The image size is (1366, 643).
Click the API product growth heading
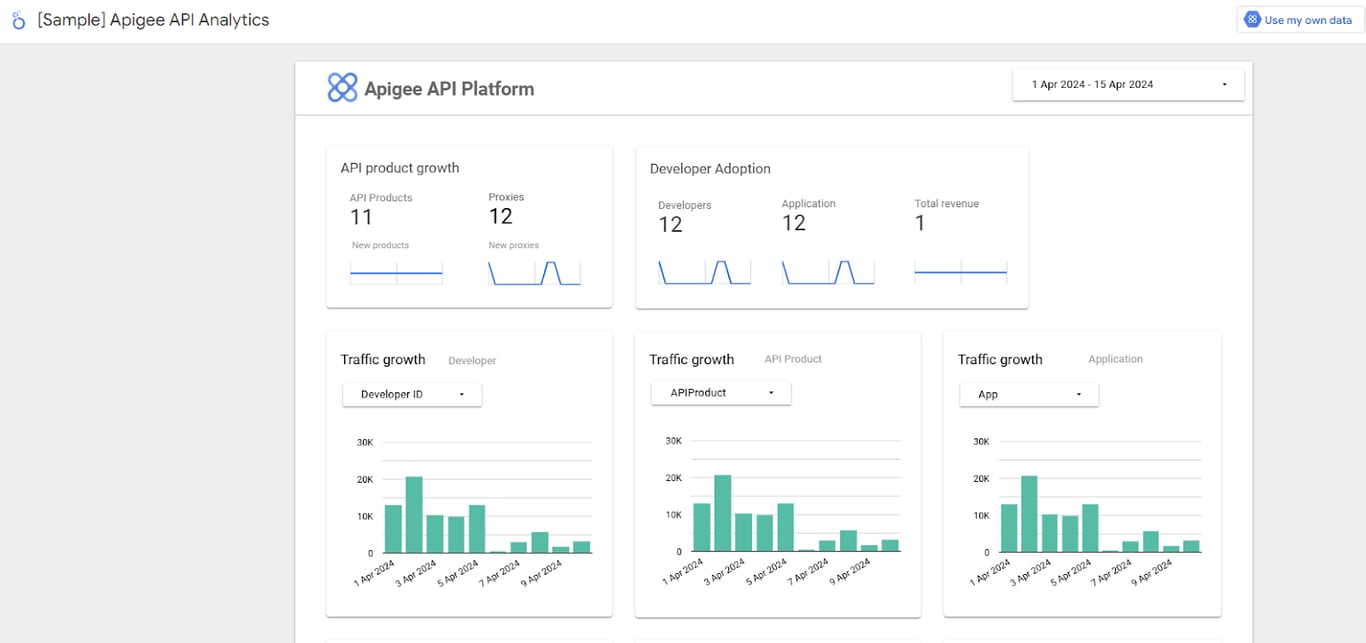click(x=400, y=168)
